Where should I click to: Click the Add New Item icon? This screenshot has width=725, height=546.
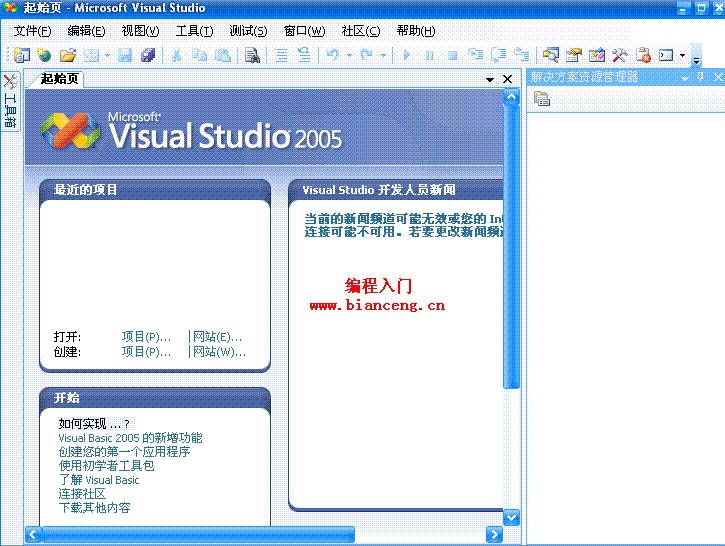(x=92, y=55)
